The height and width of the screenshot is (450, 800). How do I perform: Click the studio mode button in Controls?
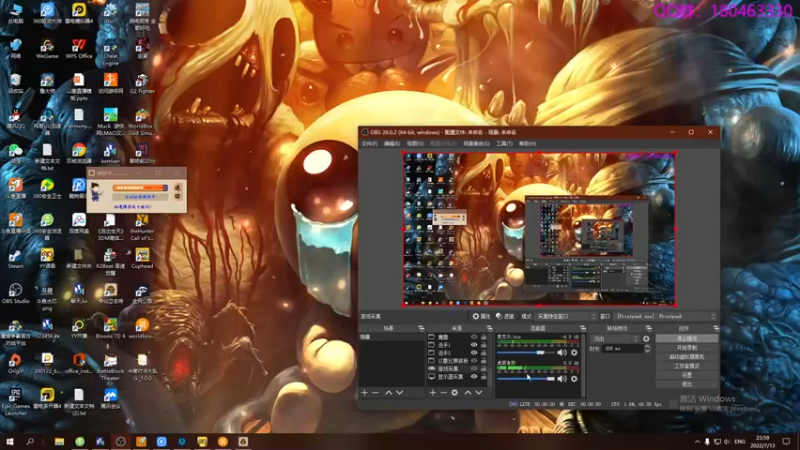point(687,366)
